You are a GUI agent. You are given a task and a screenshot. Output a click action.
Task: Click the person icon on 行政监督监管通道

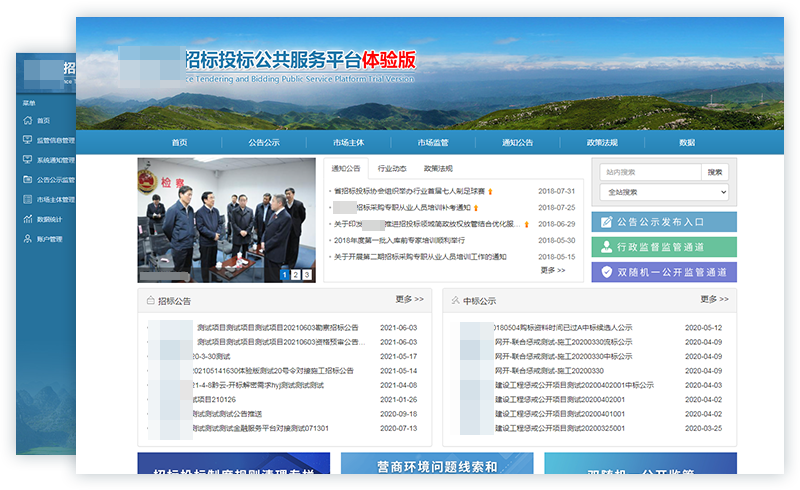coord(607,247)
